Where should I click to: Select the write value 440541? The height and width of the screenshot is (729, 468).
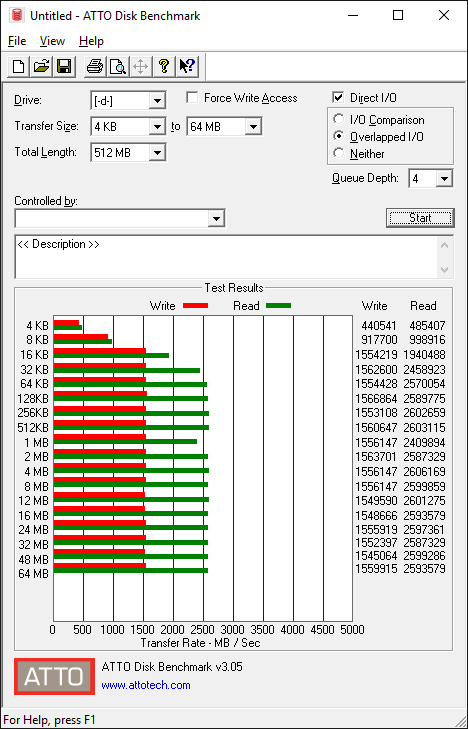(x=379, y=325)
